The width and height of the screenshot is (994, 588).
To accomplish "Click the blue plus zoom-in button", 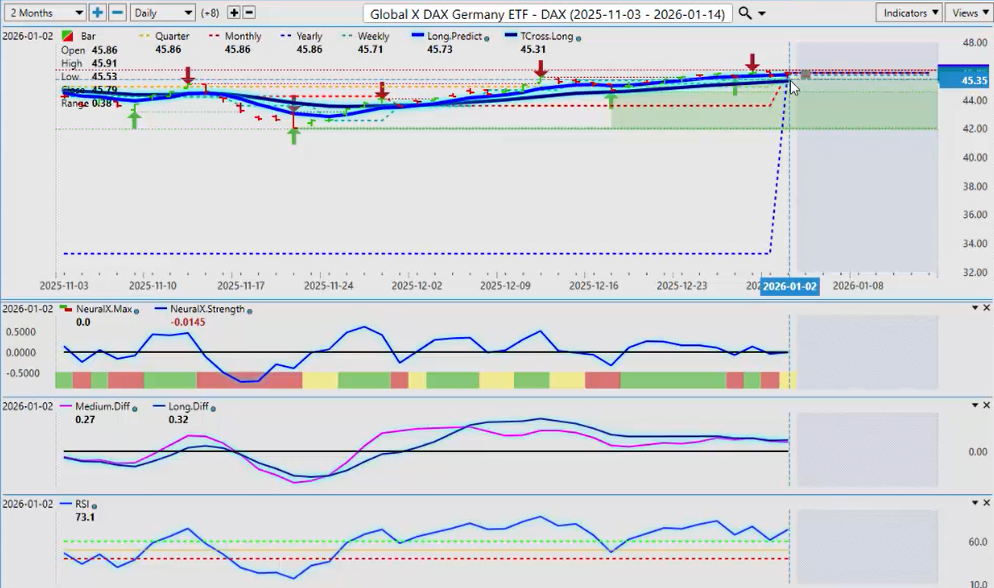I will [x=98, y=13].
